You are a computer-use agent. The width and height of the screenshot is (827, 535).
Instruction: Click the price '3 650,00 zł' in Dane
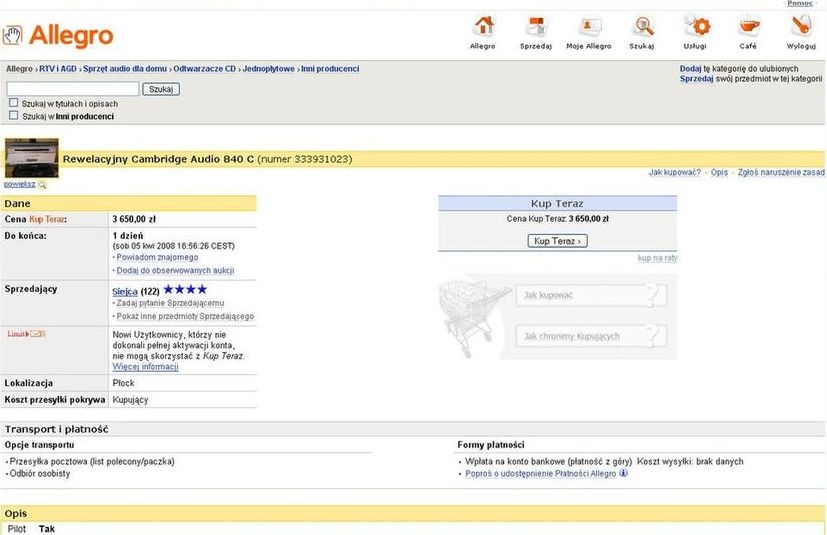coord(134,219)
